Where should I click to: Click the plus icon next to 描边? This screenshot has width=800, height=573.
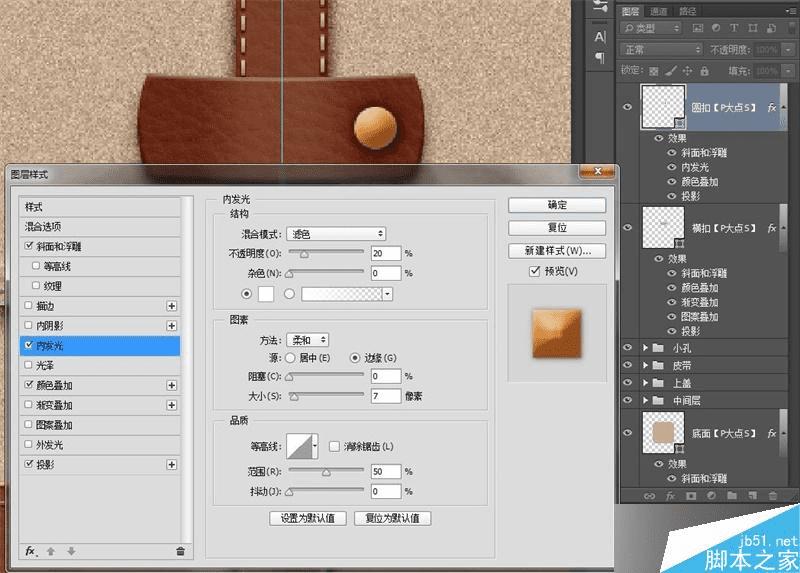coord(171,305)
